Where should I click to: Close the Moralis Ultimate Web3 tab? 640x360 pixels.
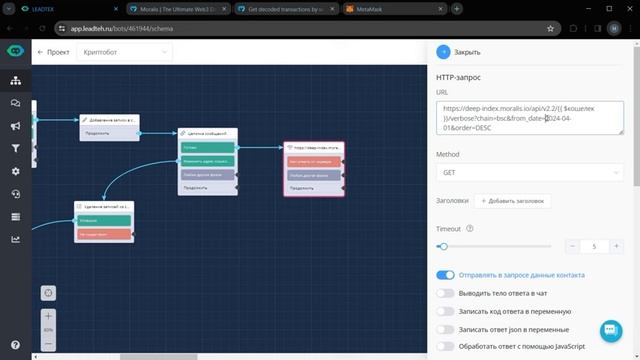point(224,9)
